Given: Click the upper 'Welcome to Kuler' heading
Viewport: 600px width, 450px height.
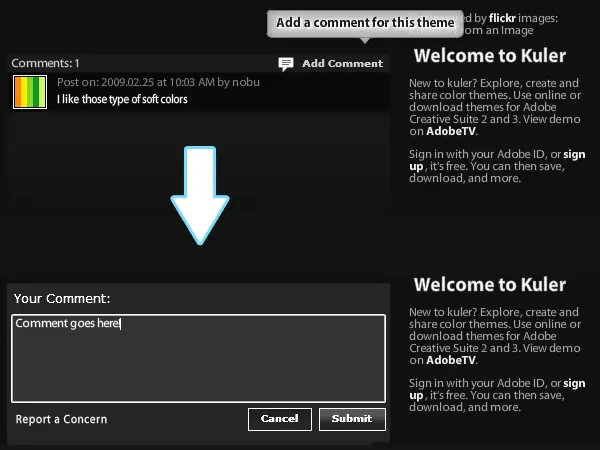Looking at the screenshot, I should tap(489, 56).
